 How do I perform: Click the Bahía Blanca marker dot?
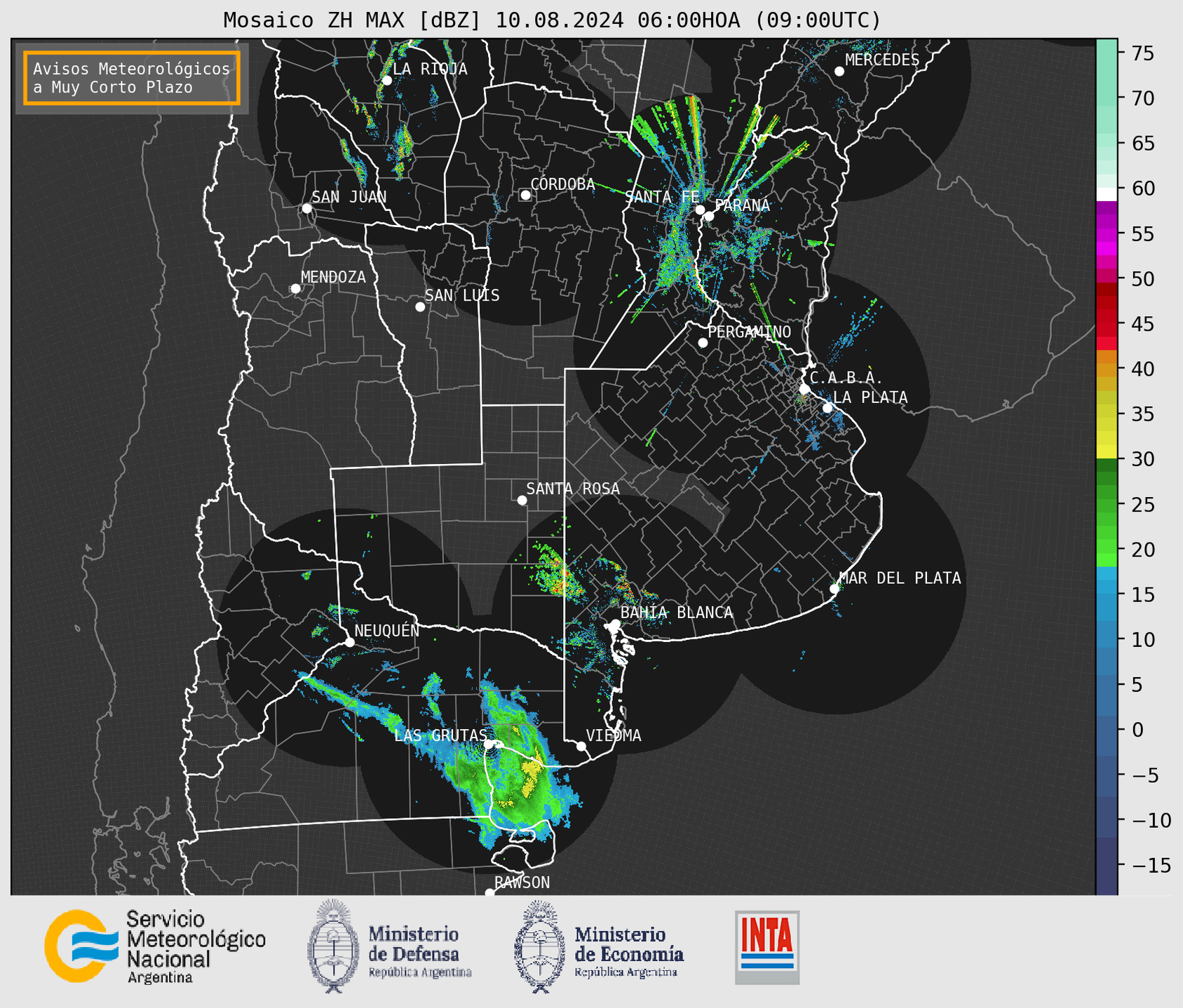pyautogui.click(x=615, y=624)
